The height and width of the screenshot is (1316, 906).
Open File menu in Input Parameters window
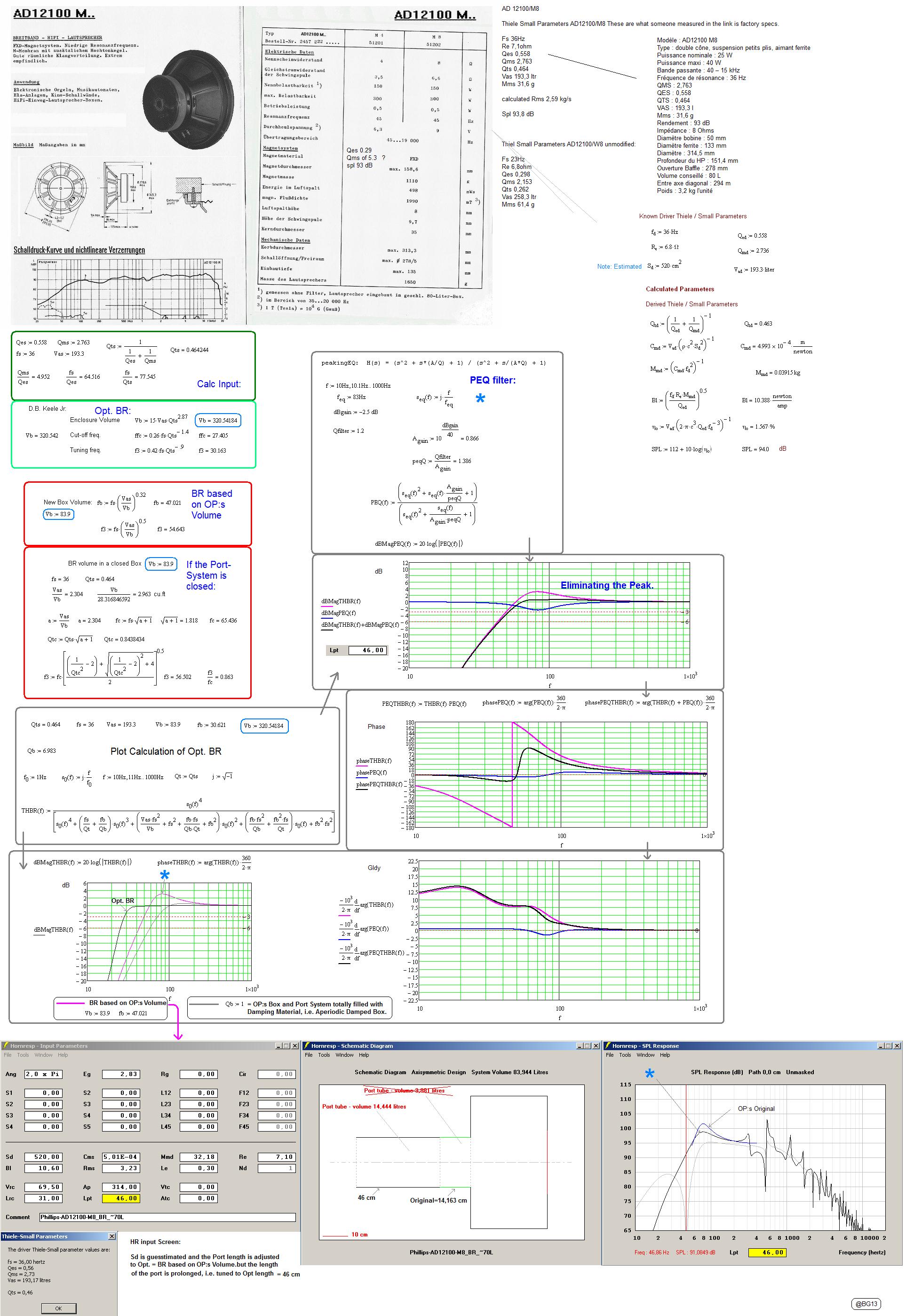(8, 1055)
